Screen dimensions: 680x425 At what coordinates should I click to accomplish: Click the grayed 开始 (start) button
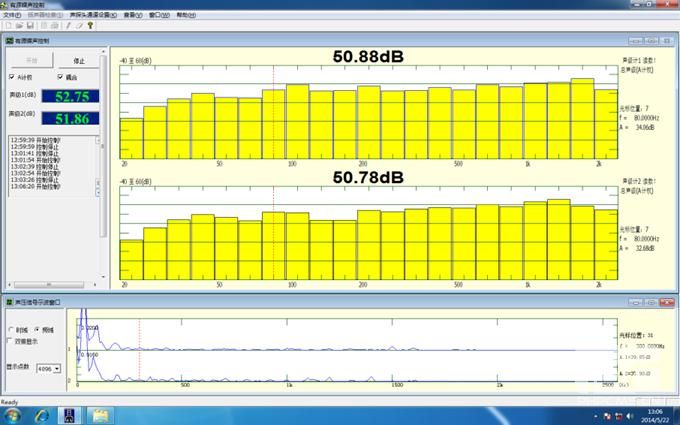[x=32, y=61]
